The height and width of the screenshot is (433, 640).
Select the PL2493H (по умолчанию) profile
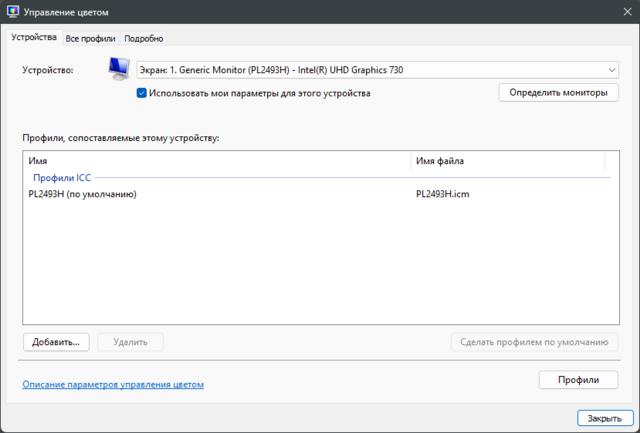coord(83,194)
